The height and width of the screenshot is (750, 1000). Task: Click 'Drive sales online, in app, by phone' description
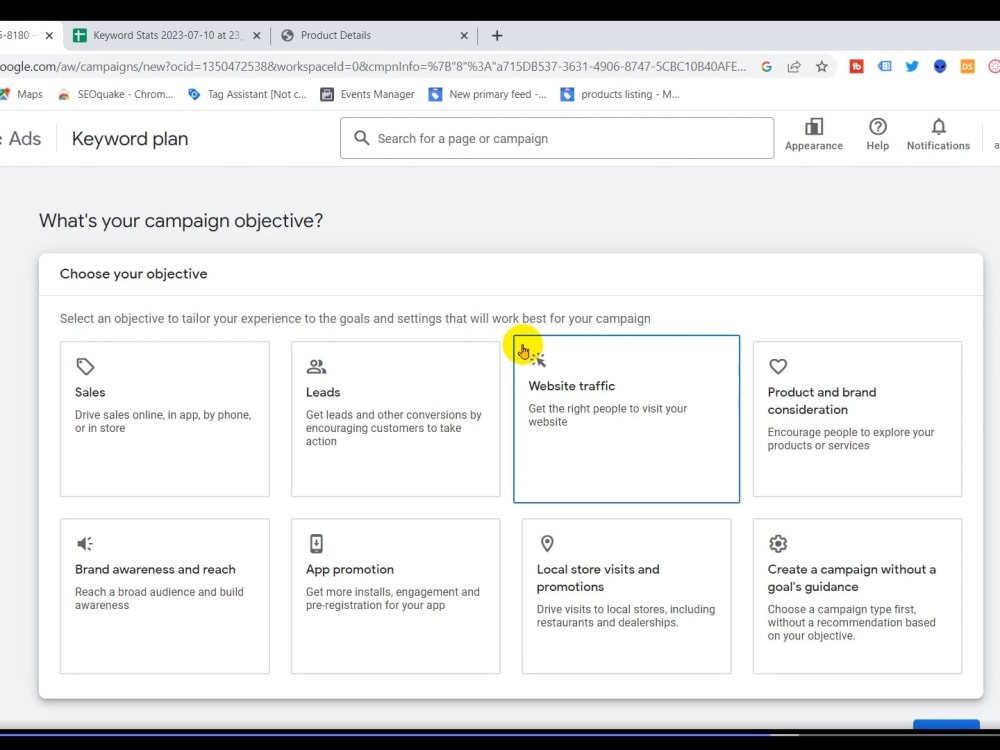pos(163,422)
